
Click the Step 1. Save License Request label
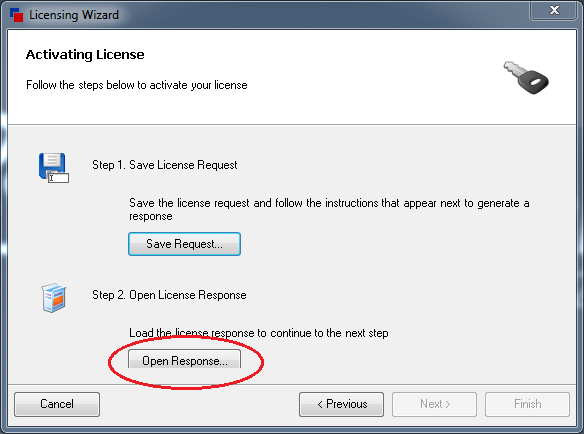coord(165,165)
